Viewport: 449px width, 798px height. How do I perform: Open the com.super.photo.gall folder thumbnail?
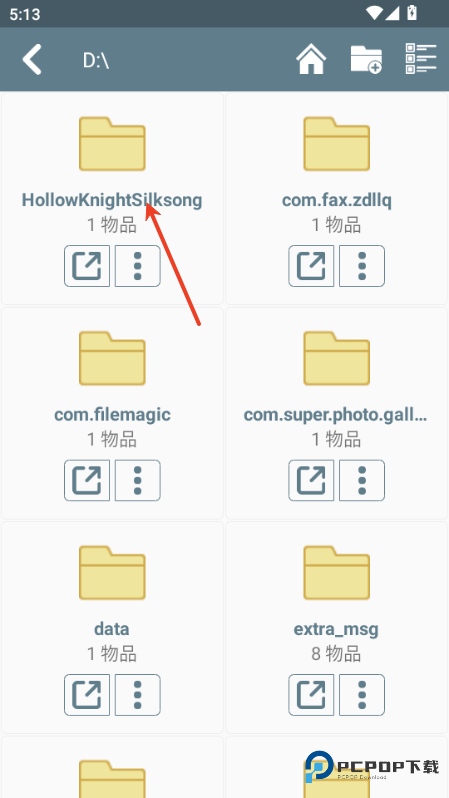(x=336, y=358)
